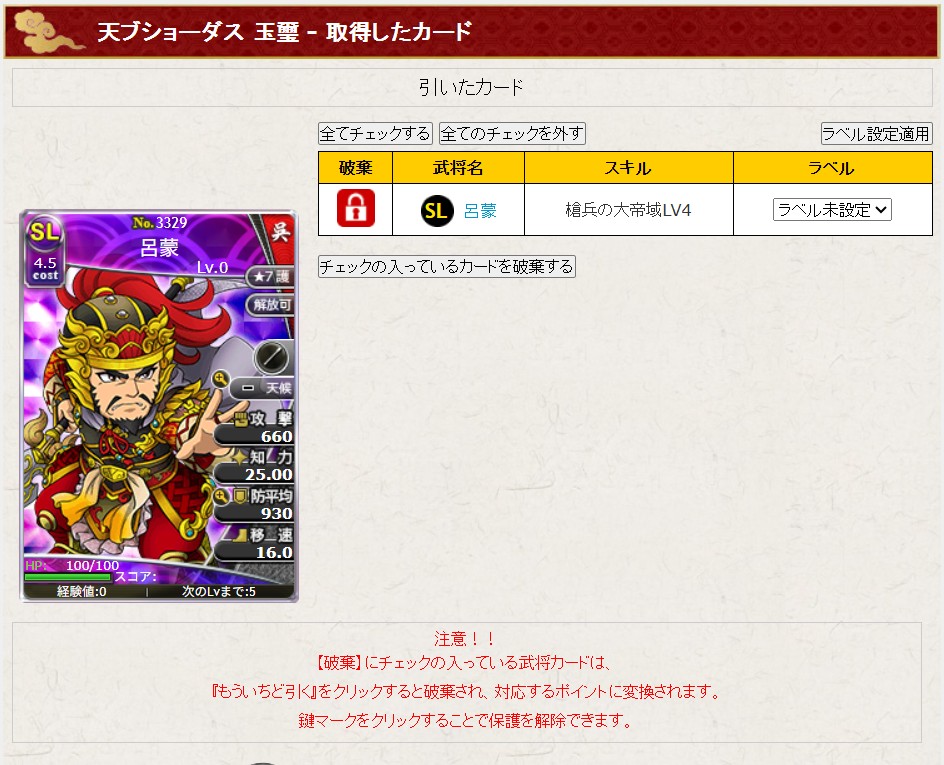
Task: Click the 解放可 badge on card
Action: click(x=270, y=305)
